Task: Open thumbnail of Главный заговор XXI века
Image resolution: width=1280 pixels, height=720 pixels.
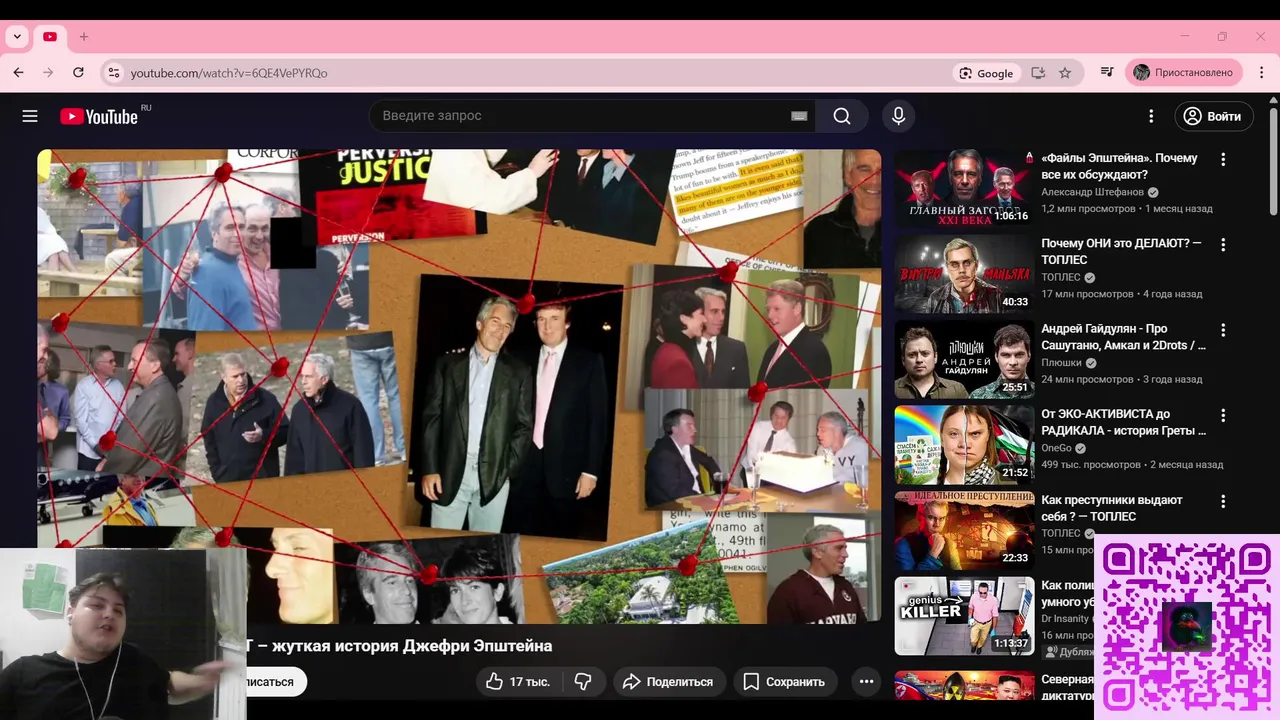Action: pos(964,189)
